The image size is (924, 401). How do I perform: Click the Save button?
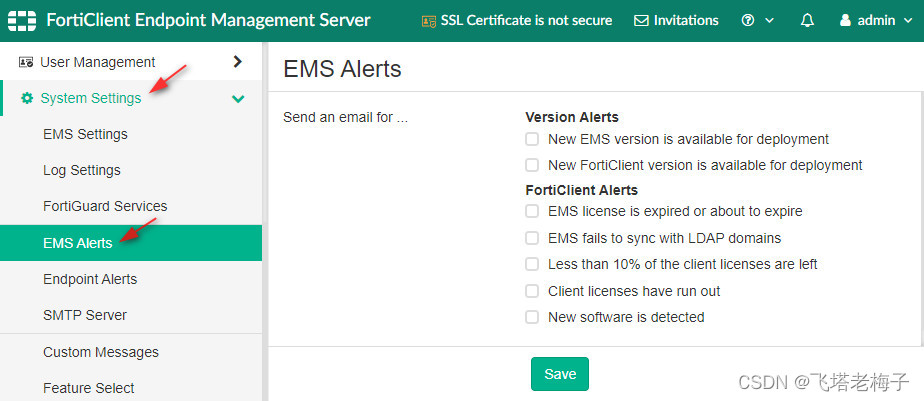click(x=560, y=374)
